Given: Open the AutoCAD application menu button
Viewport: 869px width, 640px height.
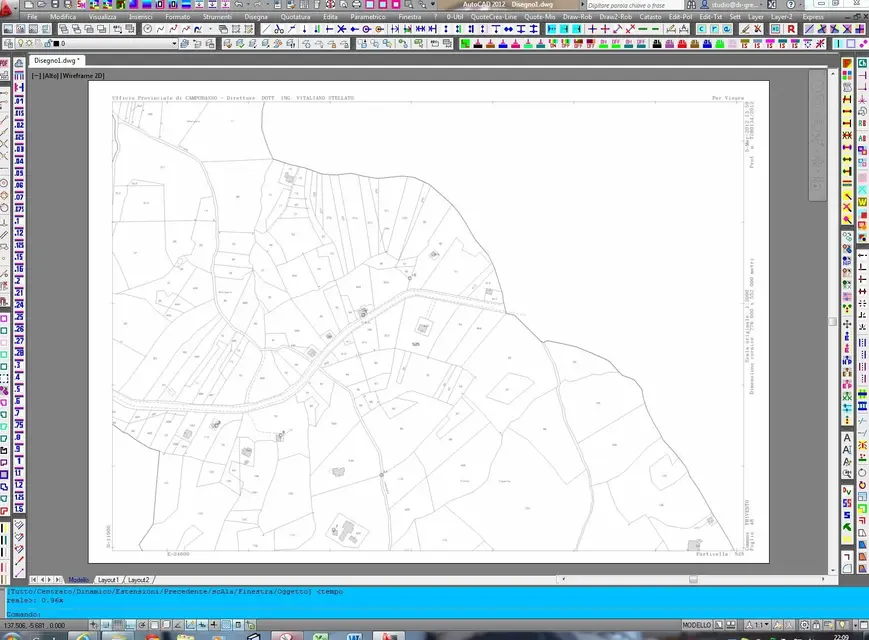Looking at the screenshot, I should point(7,7).
